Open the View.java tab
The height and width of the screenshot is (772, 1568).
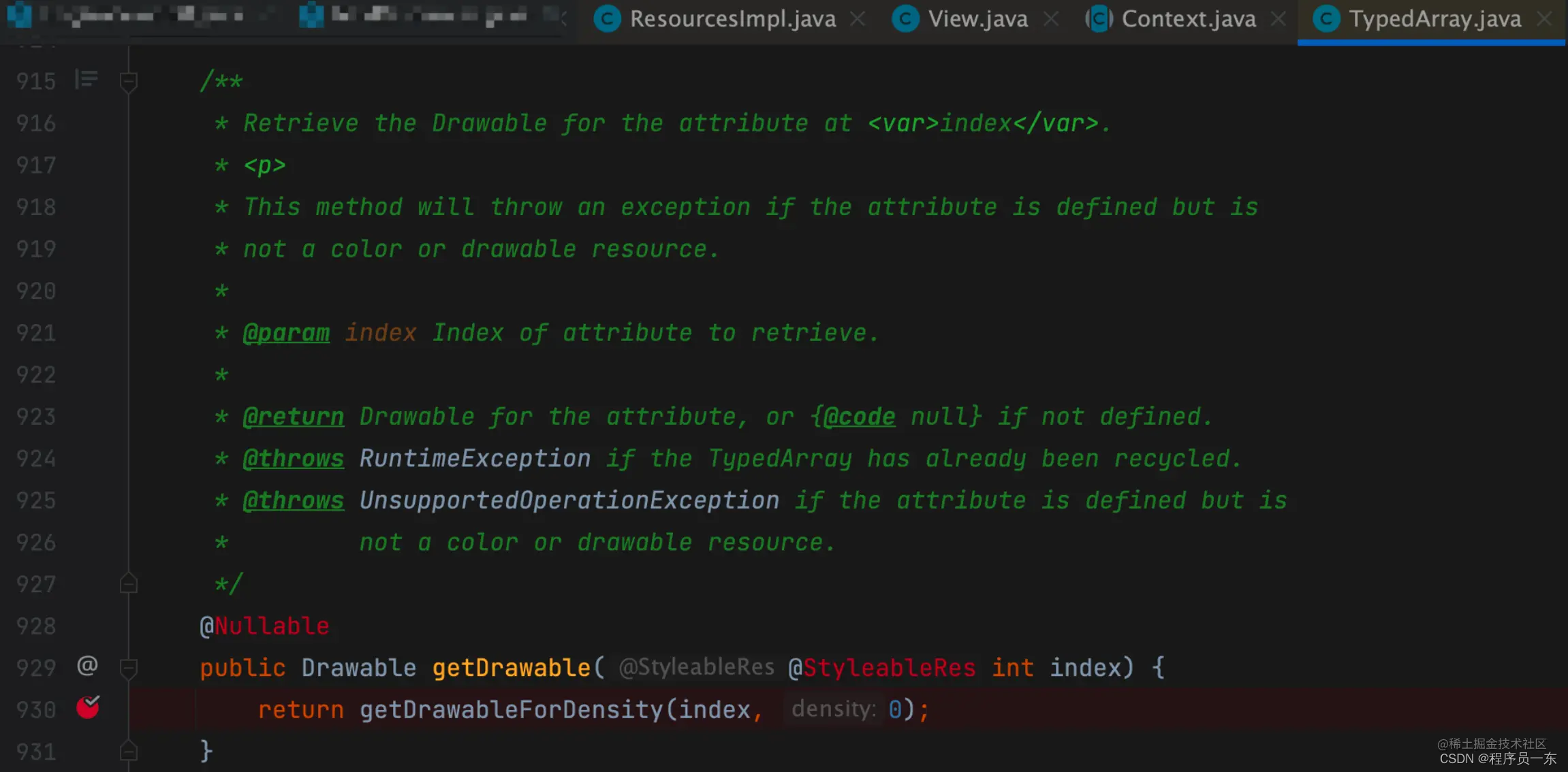point(977,19)
